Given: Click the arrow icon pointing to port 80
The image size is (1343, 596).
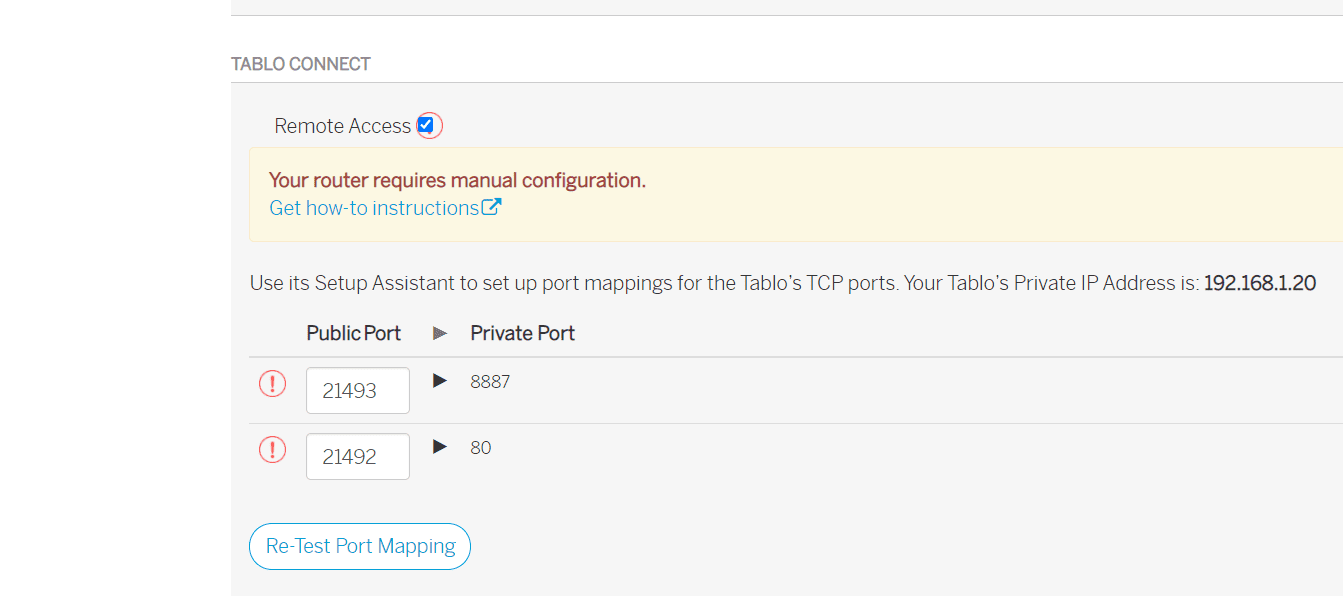Looking at the screenshot, I should tap(440, 447).
